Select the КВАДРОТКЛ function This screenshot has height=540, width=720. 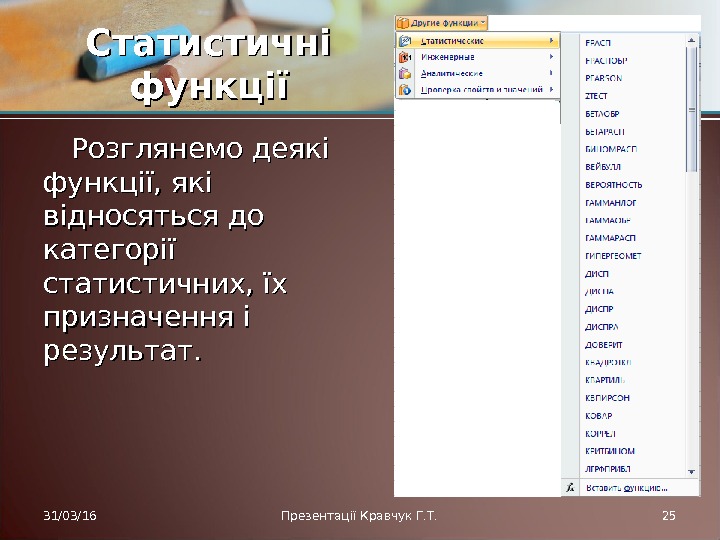tap(608, 363)
